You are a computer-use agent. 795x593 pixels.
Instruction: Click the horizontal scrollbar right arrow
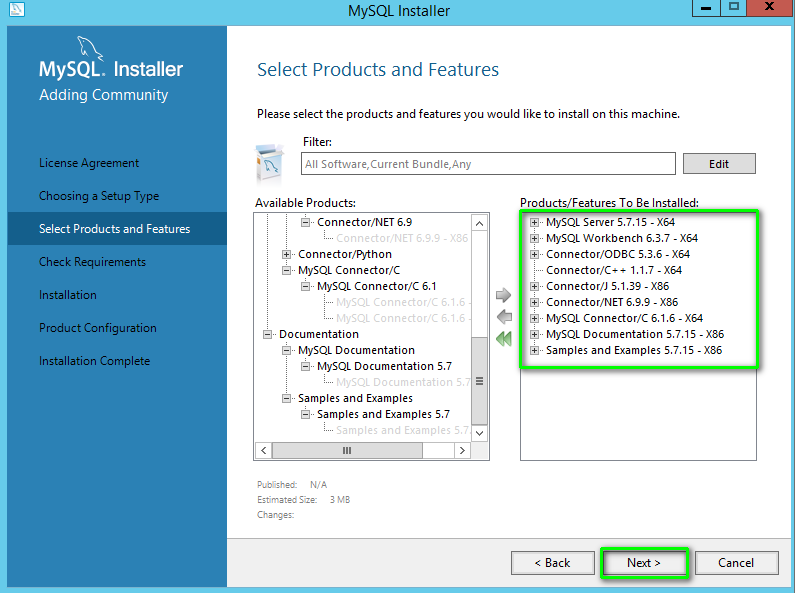pos(462,450)
